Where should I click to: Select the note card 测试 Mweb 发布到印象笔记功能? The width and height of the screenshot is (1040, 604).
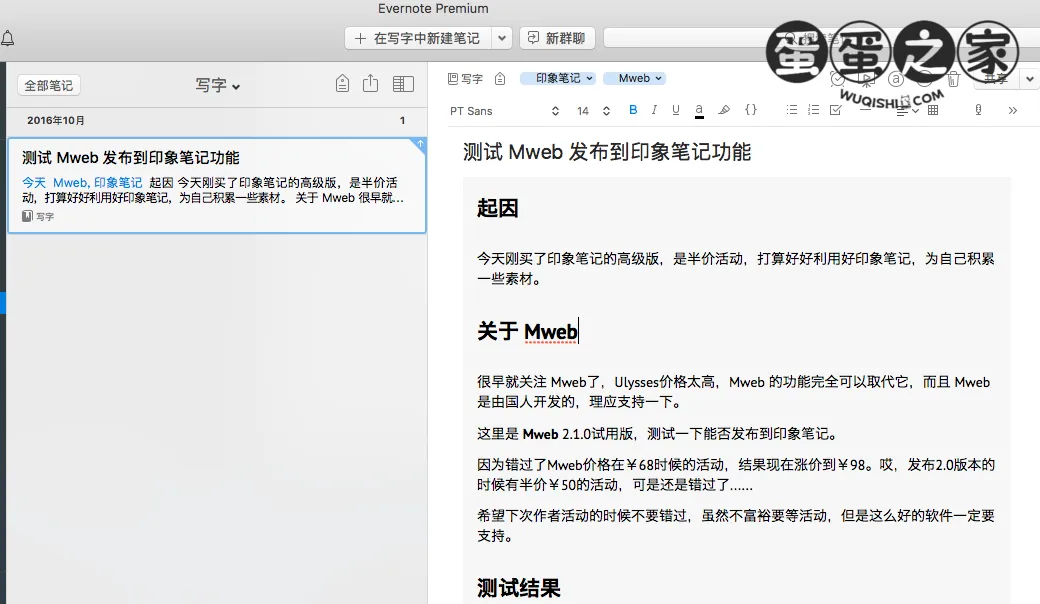click(x=217, y=186)
